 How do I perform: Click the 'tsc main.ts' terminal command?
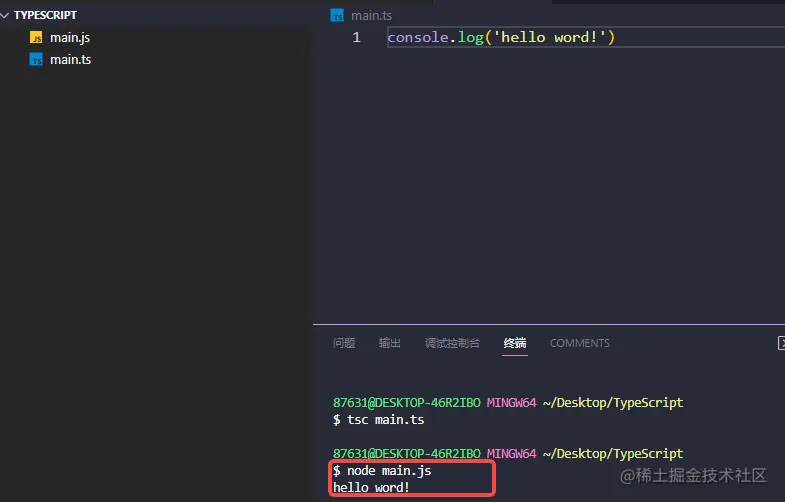(385, 419)
